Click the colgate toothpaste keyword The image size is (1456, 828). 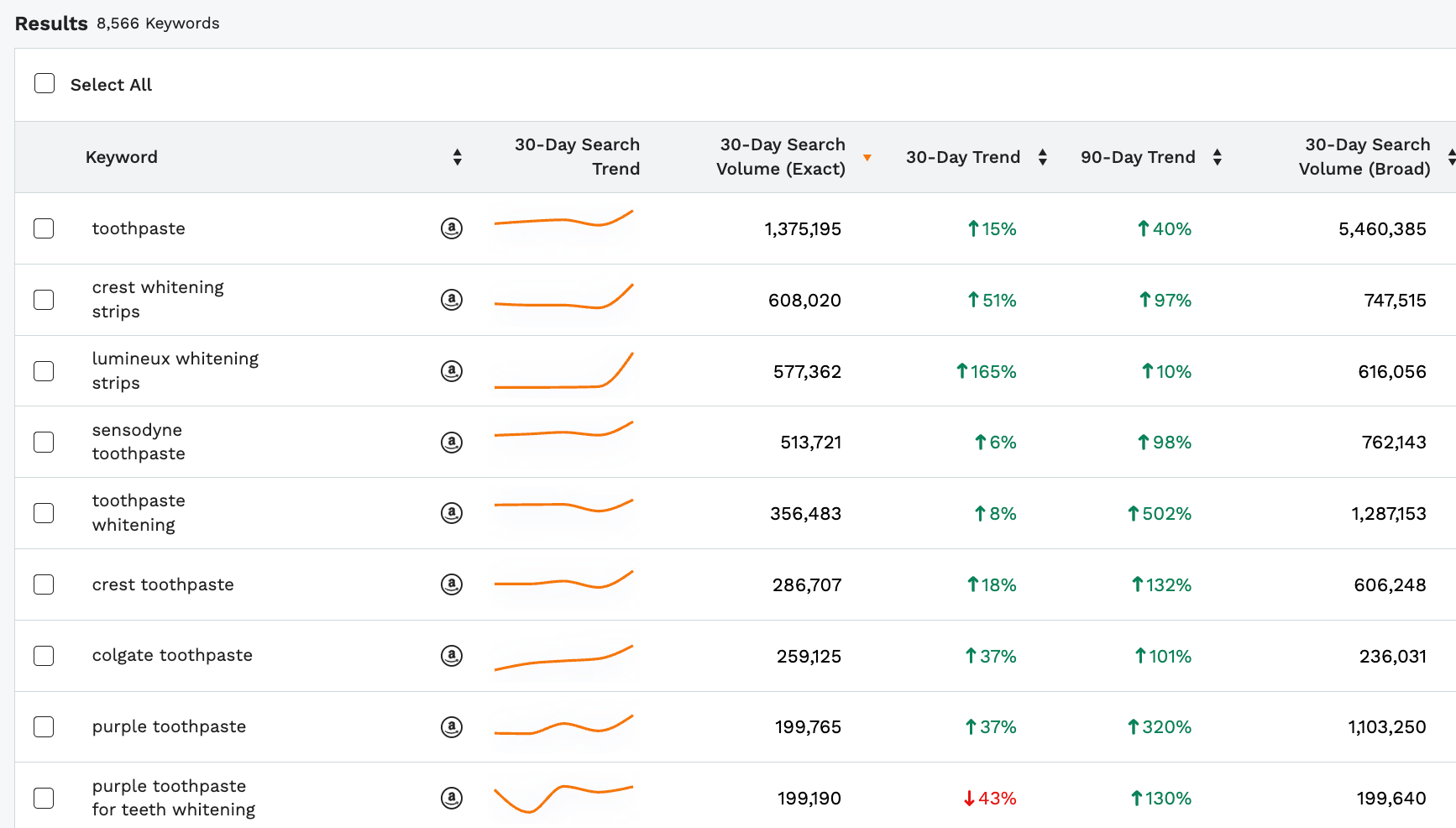172,655
